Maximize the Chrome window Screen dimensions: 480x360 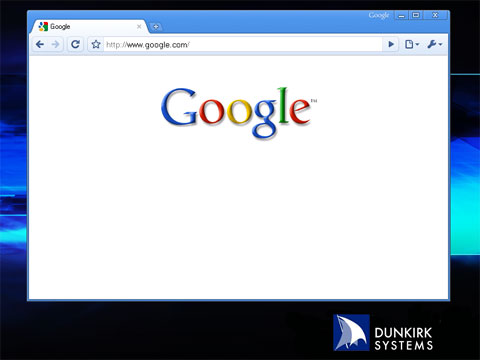point(416,15)
